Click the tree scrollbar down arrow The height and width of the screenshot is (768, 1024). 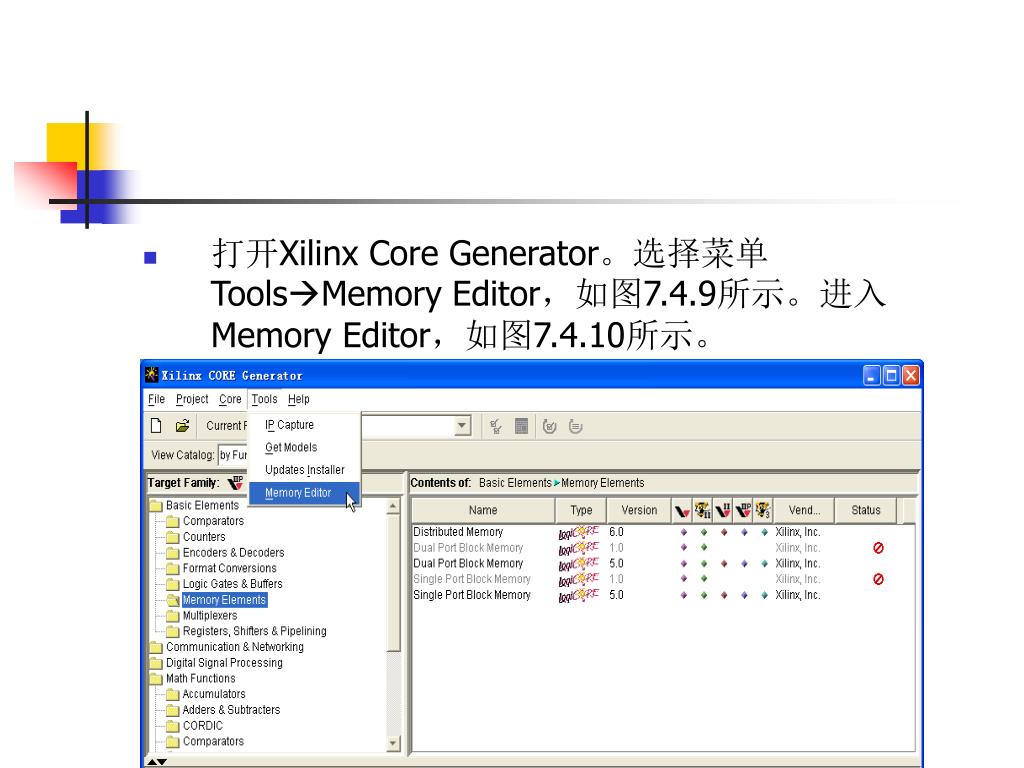tap(393, 743)
